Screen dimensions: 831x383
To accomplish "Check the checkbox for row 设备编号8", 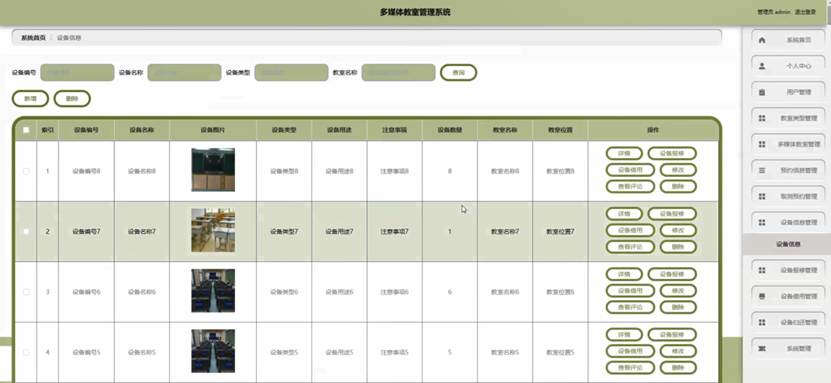I will [x=26, y=171].
